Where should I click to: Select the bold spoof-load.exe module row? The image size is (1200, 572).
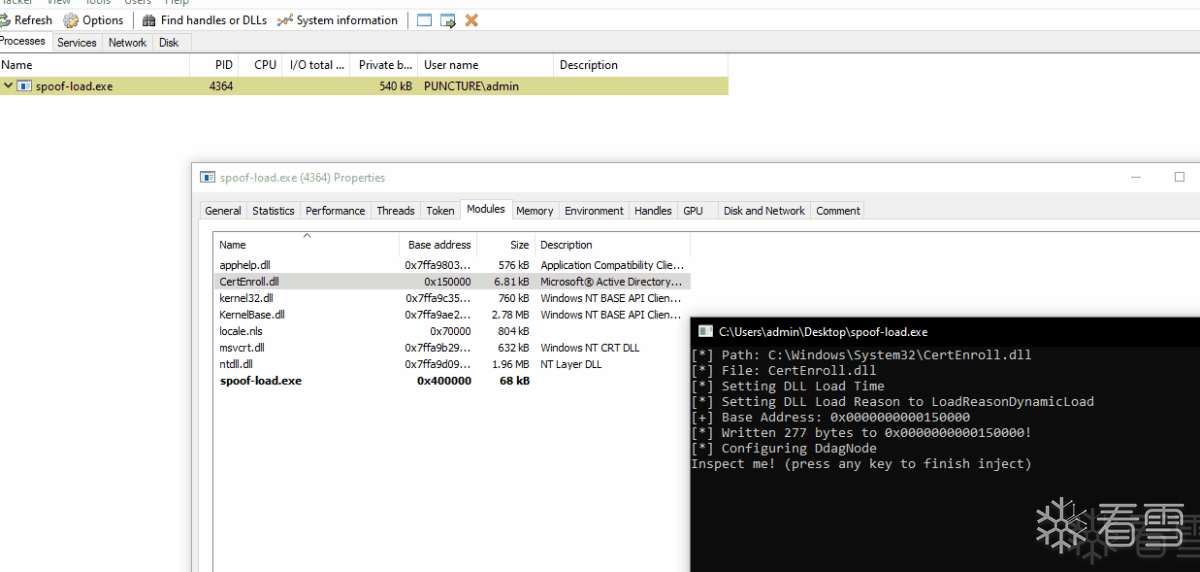tap(452, 381)
